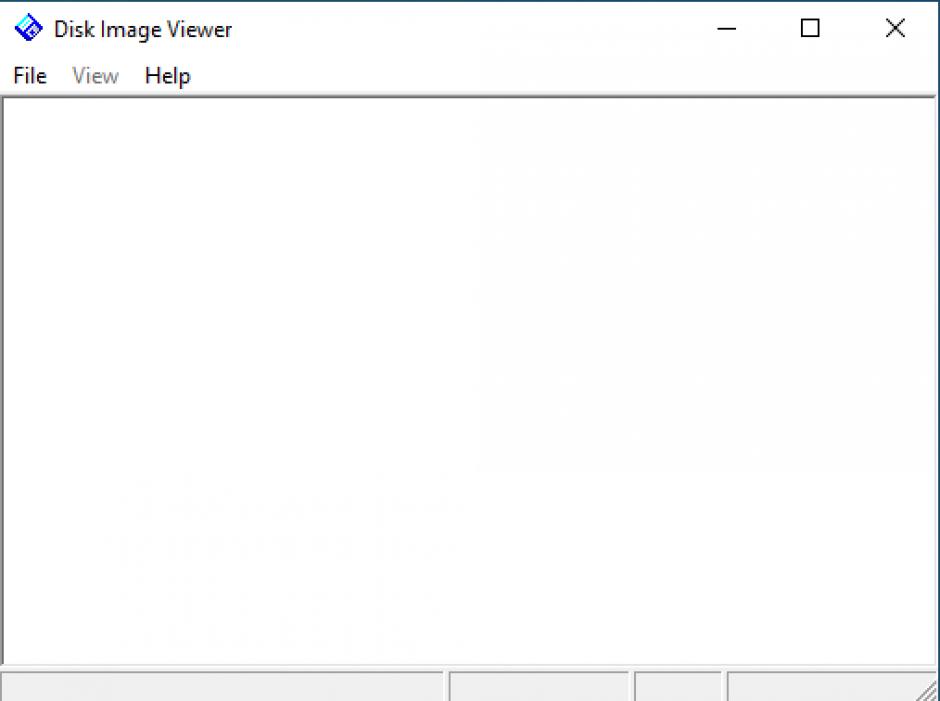Image resolution: width=940 pixels, height=701 pixels.
Task: Click divider between second and third status panes
Action: click(x=632, y=687)
